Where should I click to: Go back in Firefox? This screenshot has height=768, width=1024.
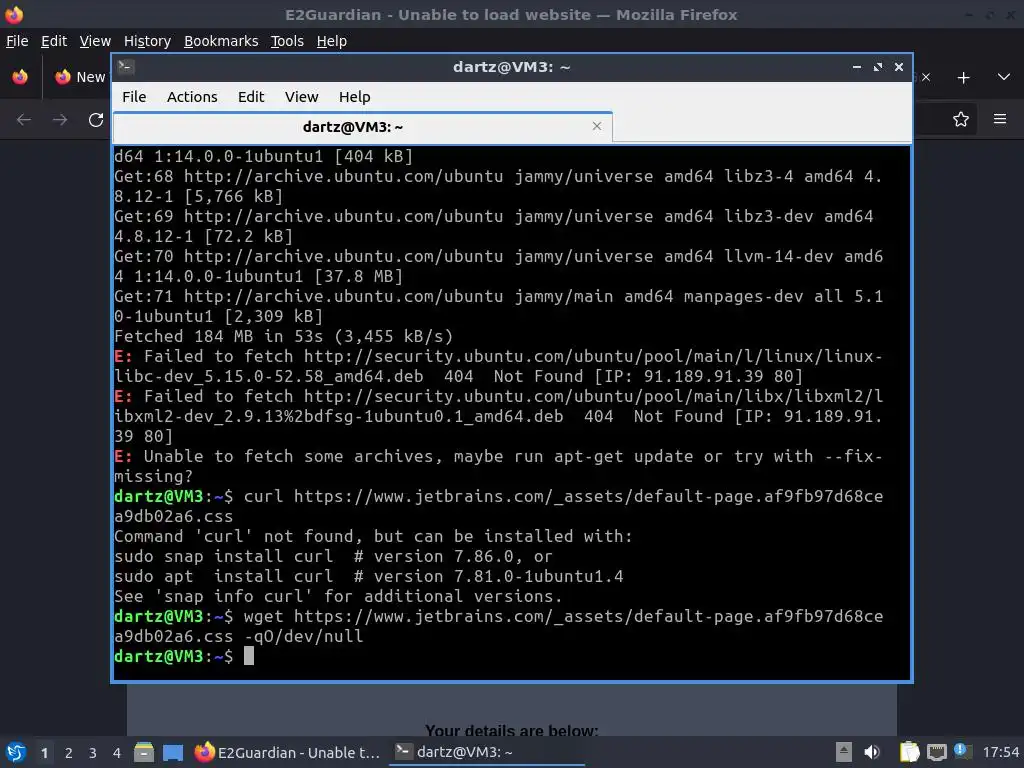click(x=24, y=120)
